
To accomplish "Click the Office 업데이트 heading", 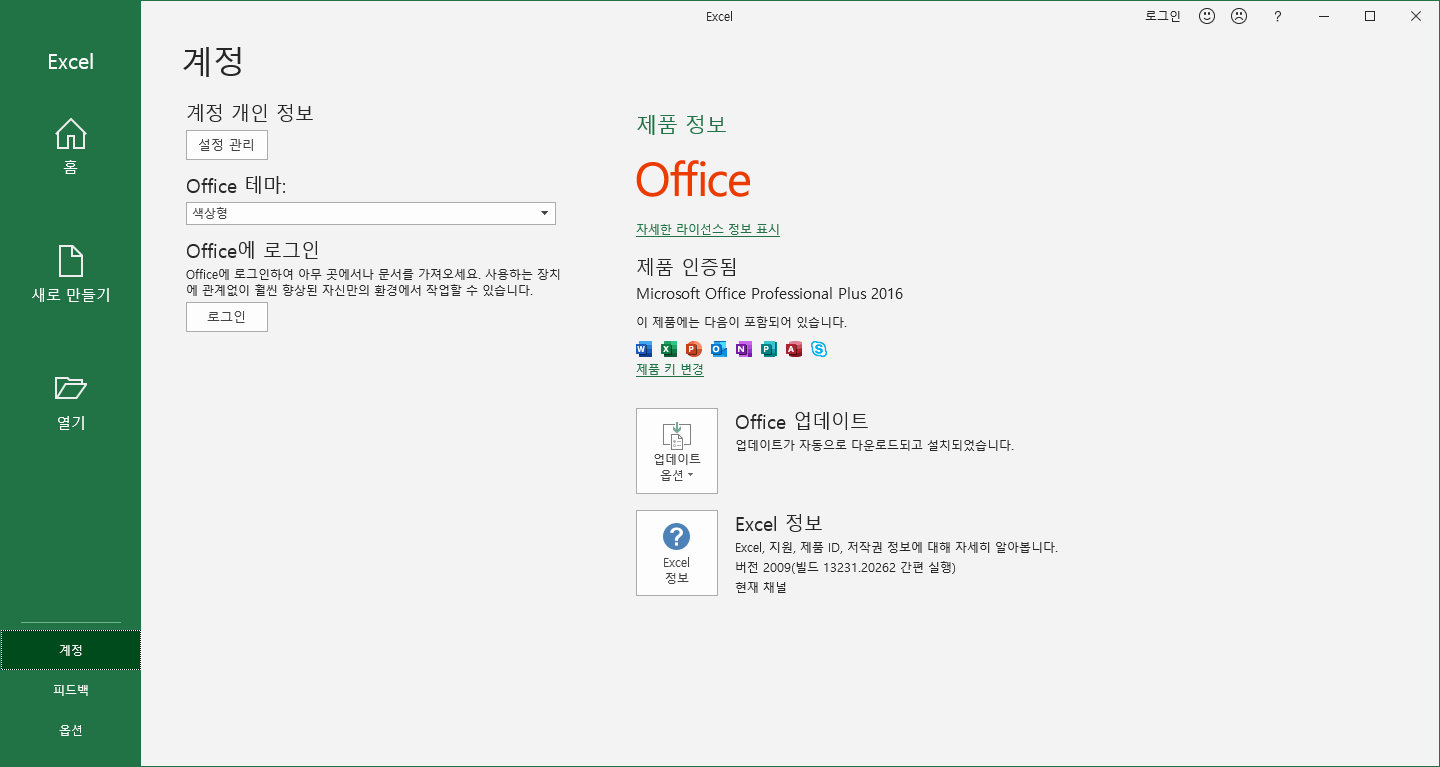I will tap(802, 421).
